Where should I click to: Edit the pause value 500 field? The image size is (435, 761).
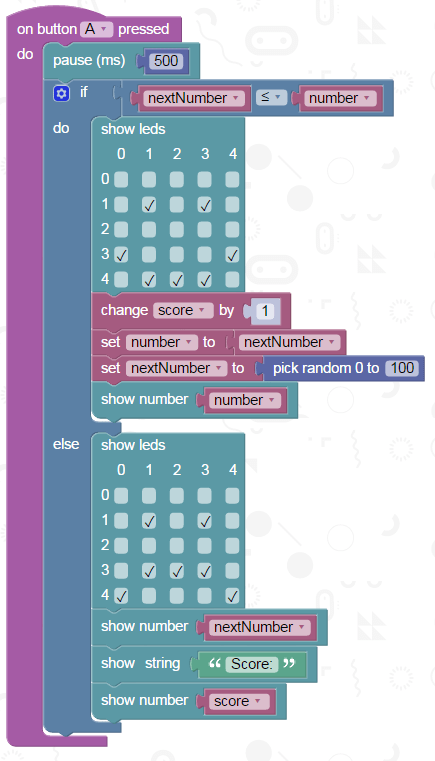tap(166, 61)
